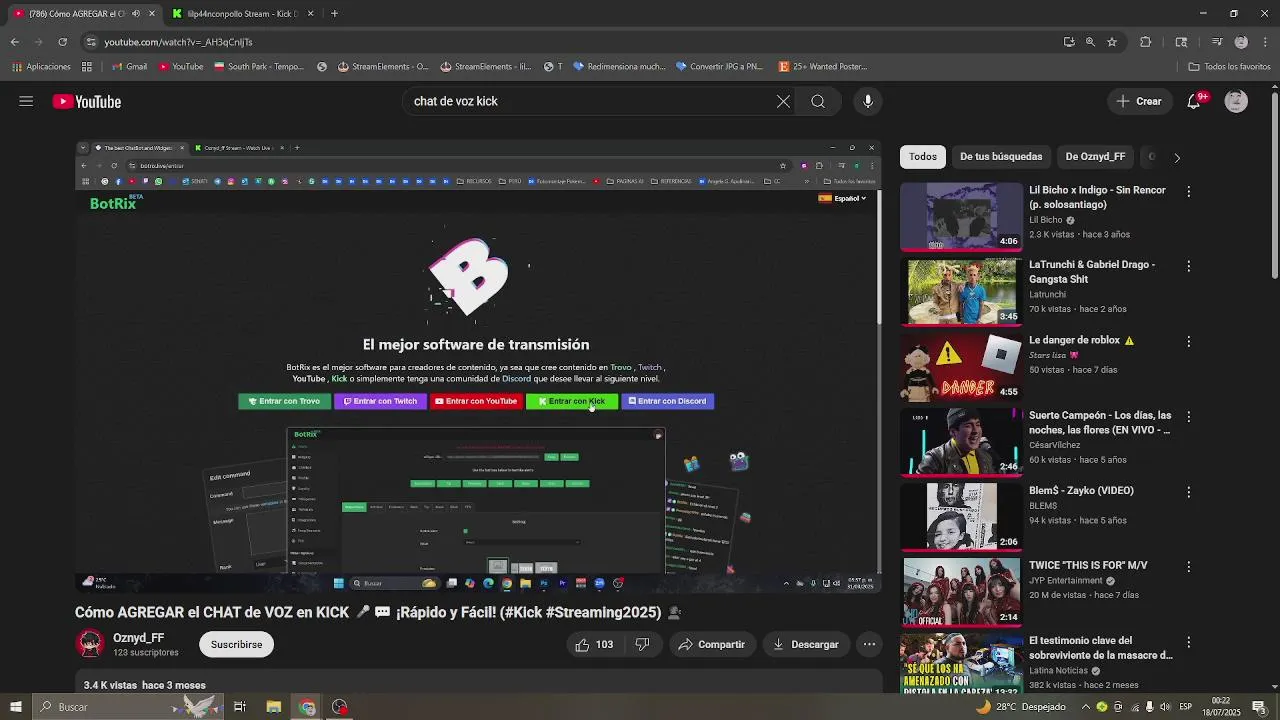Image resolution: width=1280 pixels, height=720 pixels.
Task: Open the StreamElements - O... bookmark
Action: pos(383,67)
